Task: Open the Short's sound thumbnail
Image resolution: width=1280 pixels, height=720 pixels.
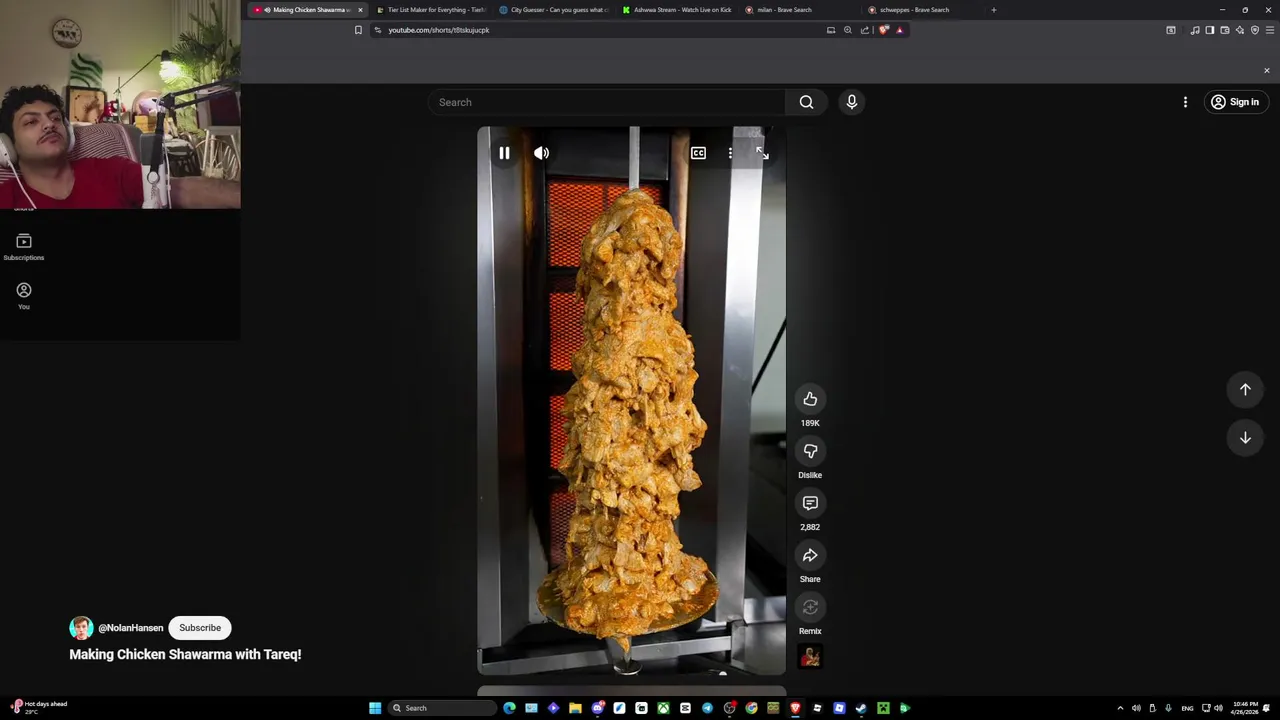Action: (x=810, y=657)
